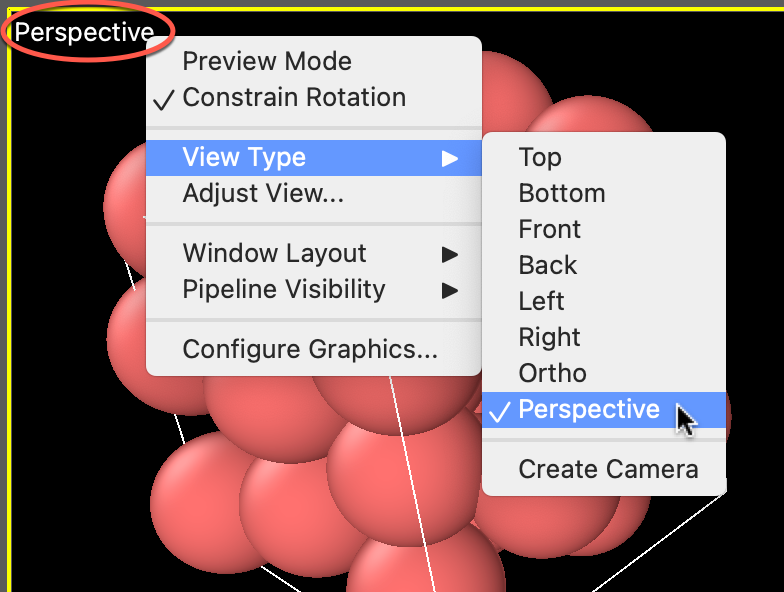Screen dimensions: 784x592
Task: Choose the Right view
Action: (550, 337)
